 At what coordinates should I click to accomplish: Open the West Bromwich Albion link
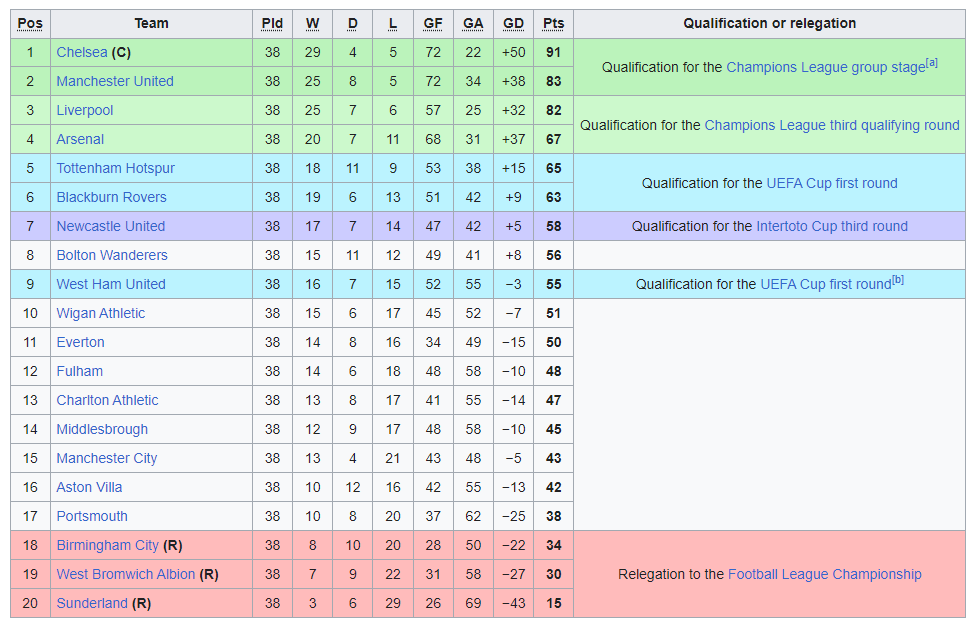pyautogui.click(x=126, y=574)
